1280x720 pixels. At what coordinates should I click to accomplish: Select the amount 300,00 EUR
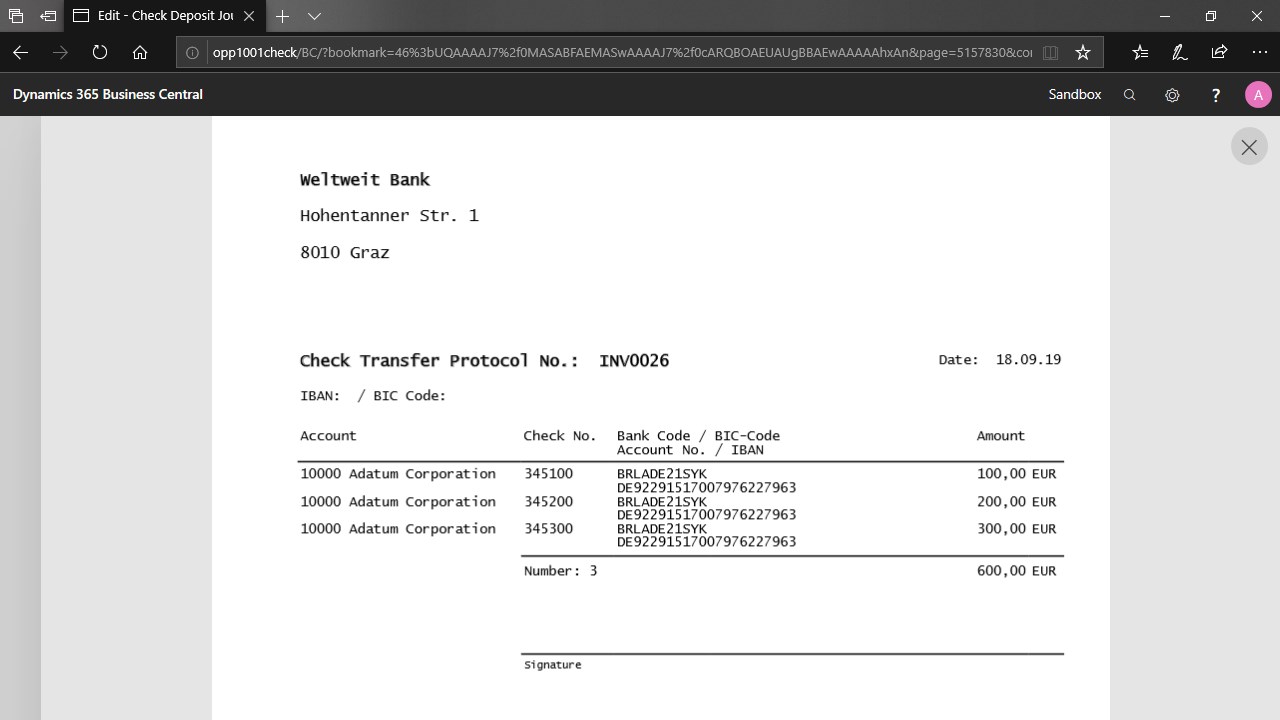pos(1016,529)
